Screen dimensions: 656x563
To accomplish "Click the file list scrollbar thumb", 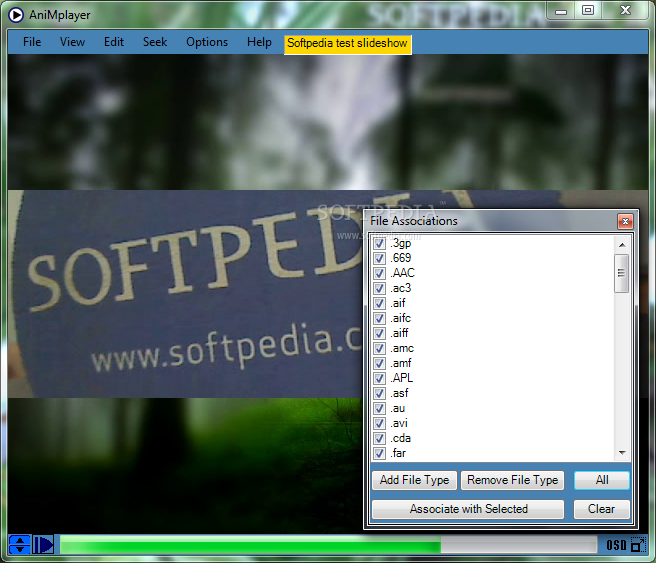I will coord(621,274).
